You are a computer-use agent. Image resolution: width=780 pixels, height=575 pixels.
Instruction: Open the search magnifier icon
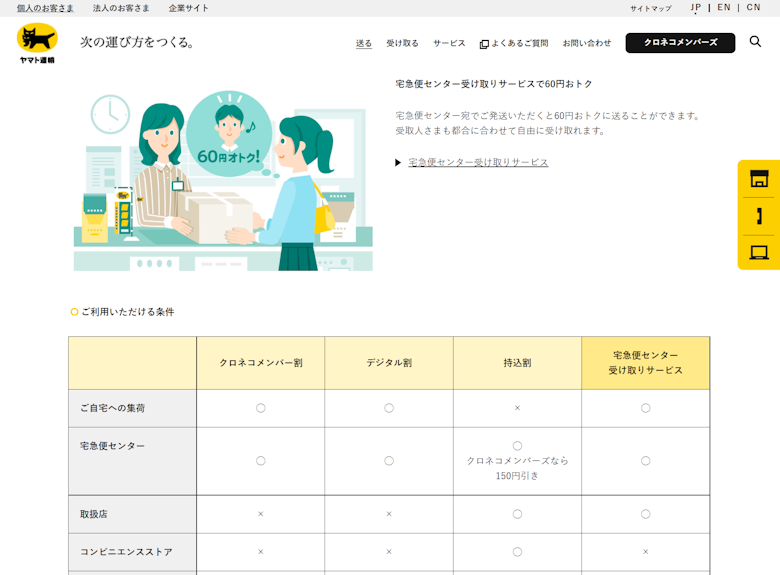755,42
